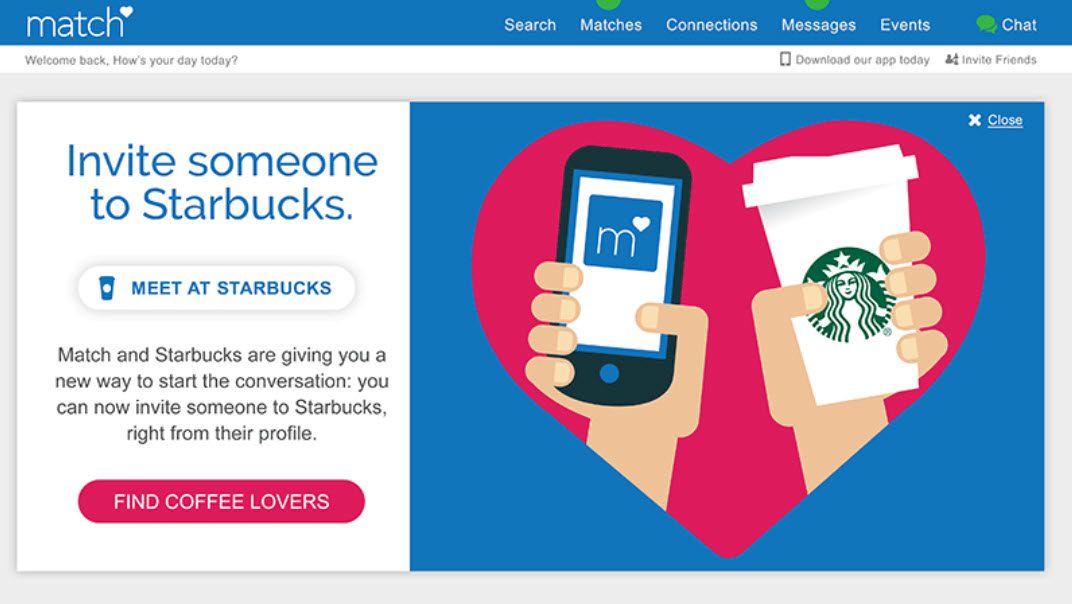1072x604 pixels.
Task: Click the Download our app today link
Action: [862, 60]
